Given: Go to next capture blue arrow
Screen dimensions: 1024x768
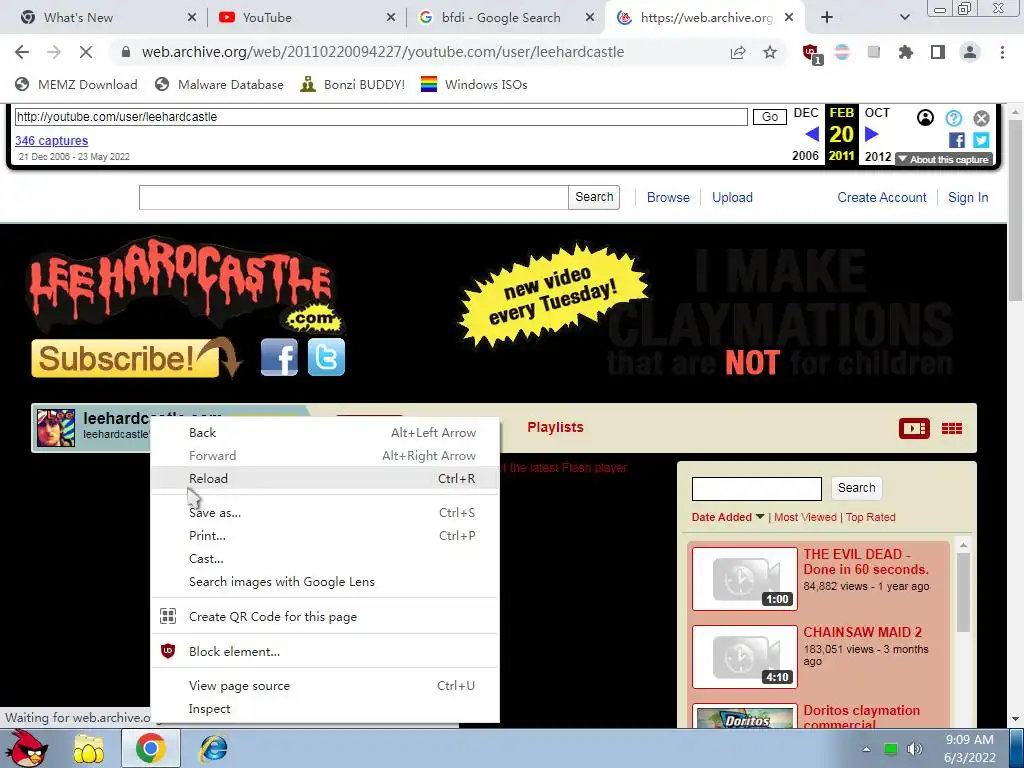Looking at the screenshot, I should coord(871,134).
